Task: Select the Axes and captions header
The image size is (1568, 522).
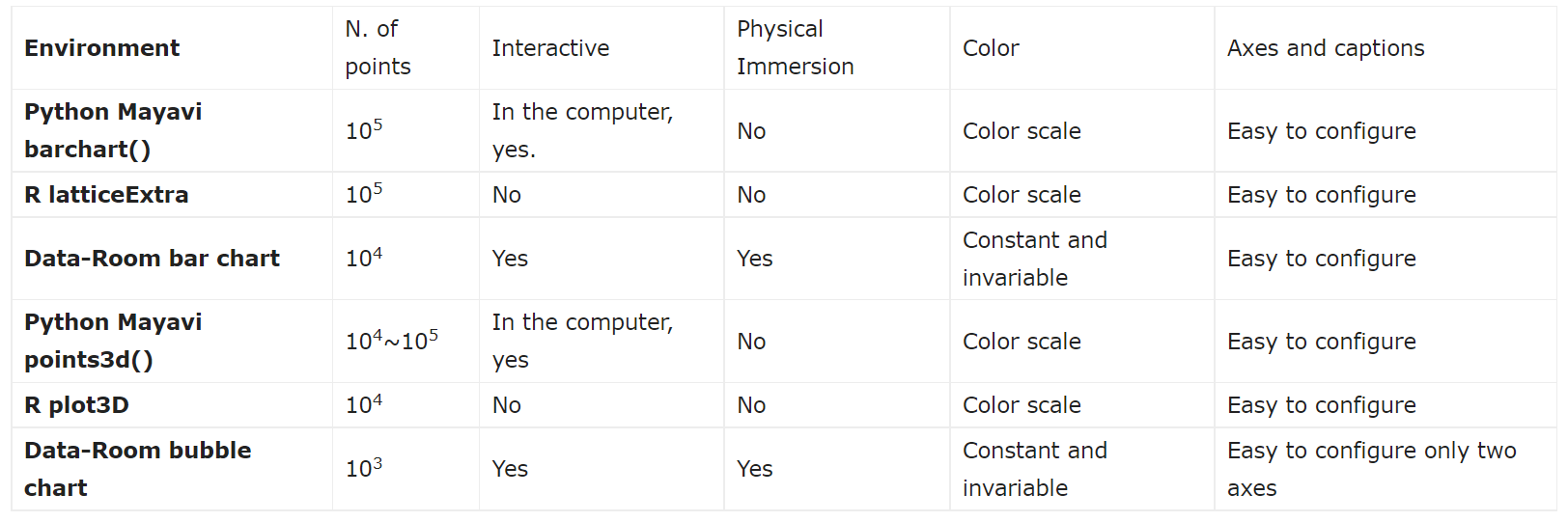Action: (1326, 48)
